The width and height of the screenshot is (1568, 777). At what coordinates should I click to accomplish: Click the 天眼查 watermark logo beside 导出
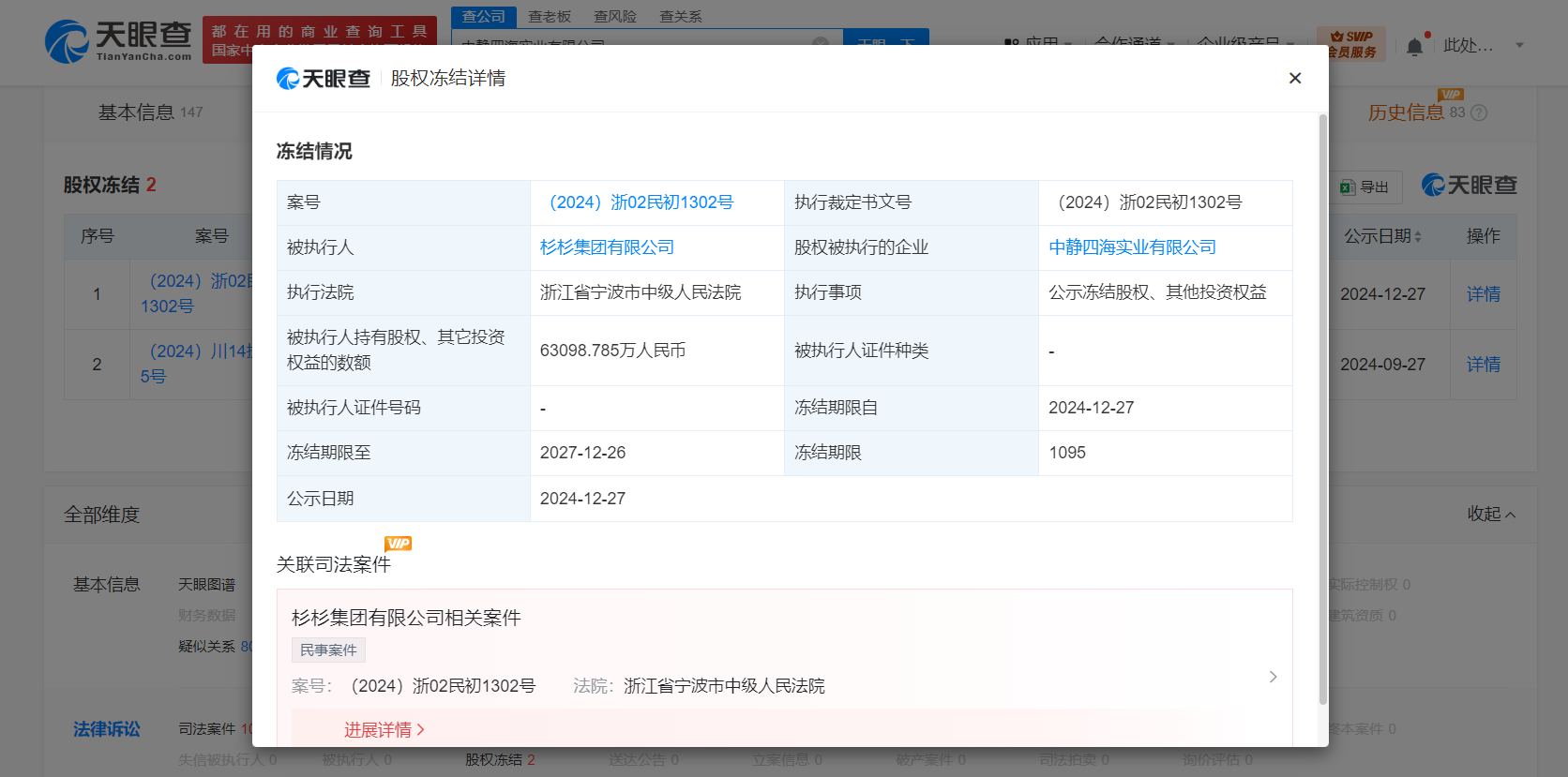click(1470, 186)
